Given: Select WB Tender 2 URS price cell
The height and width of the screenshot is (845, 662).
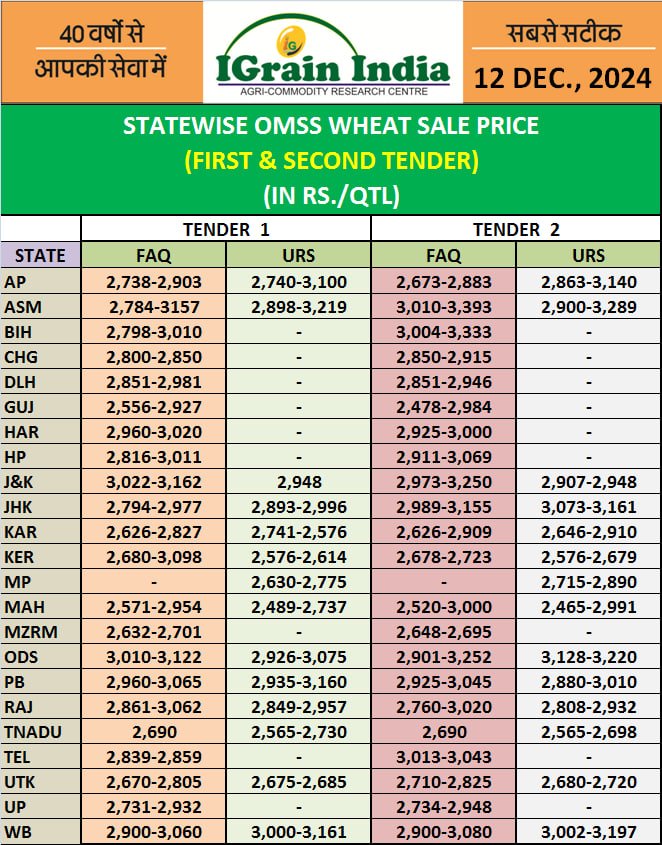Looking at the screenshot, I should click(x=588, y=830).
